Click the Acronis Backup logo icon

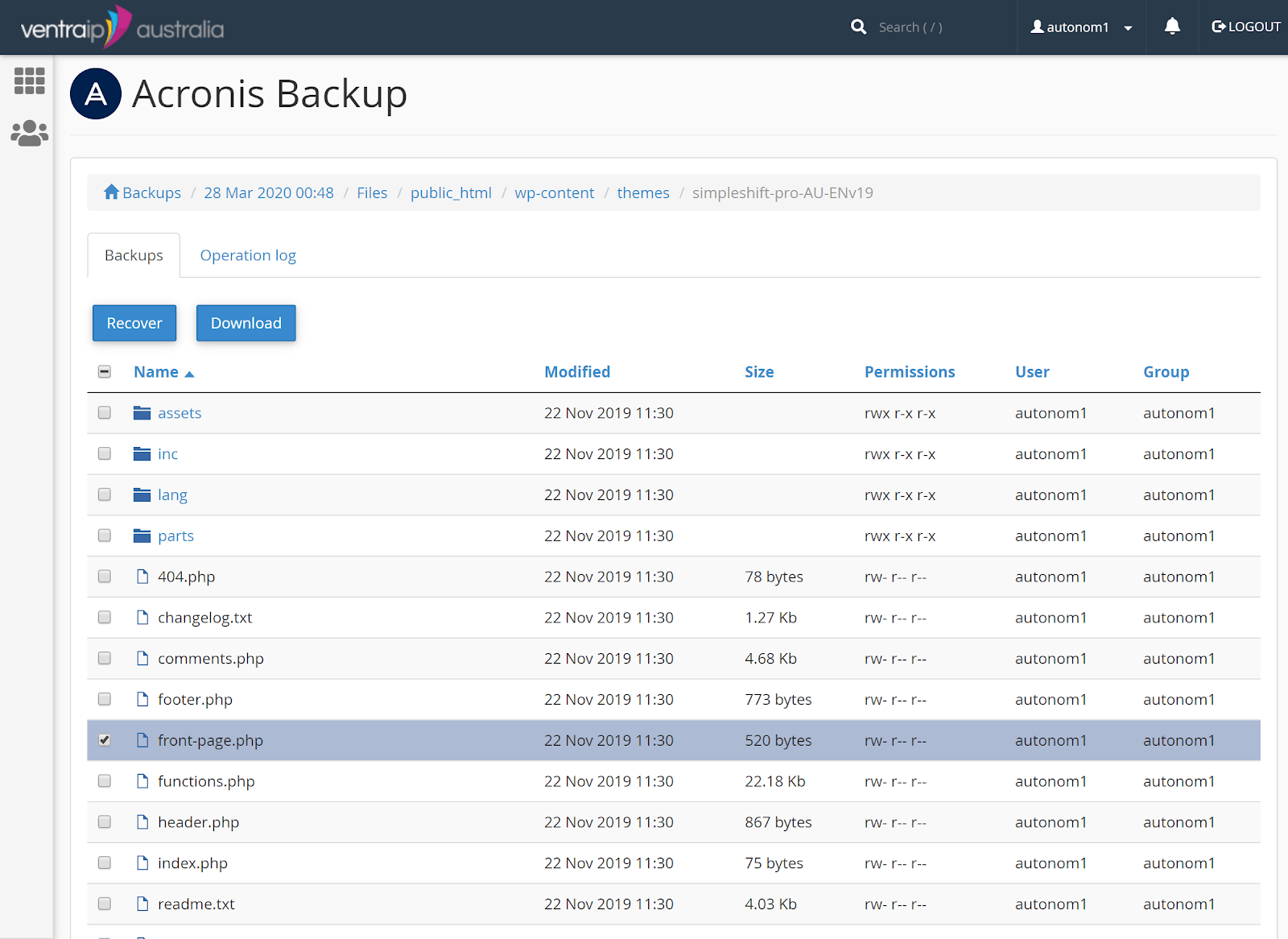click(96, 93)
